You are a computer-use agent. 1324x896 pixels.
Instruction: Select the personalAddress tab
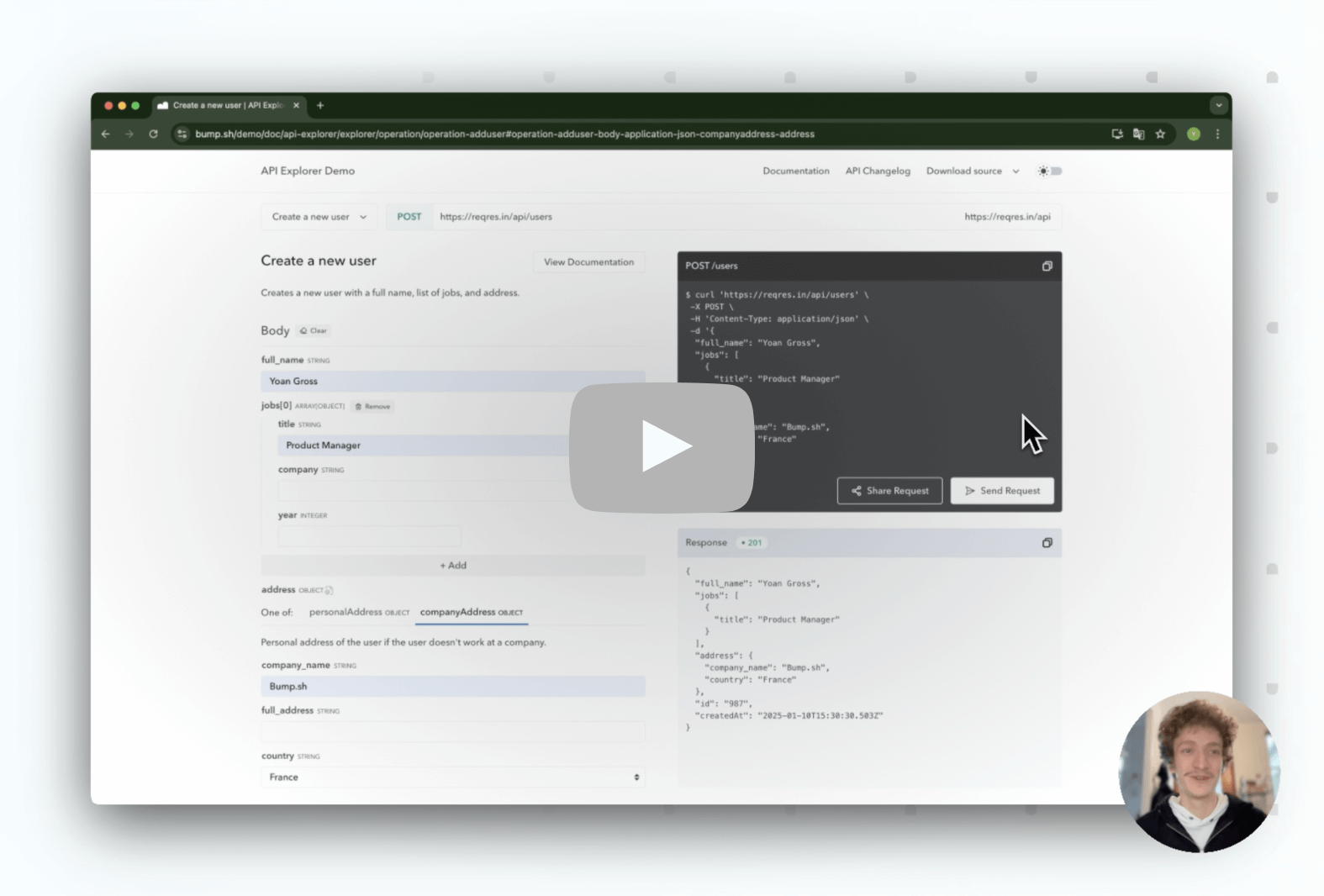pyautogui.click(x=359, y=612)
